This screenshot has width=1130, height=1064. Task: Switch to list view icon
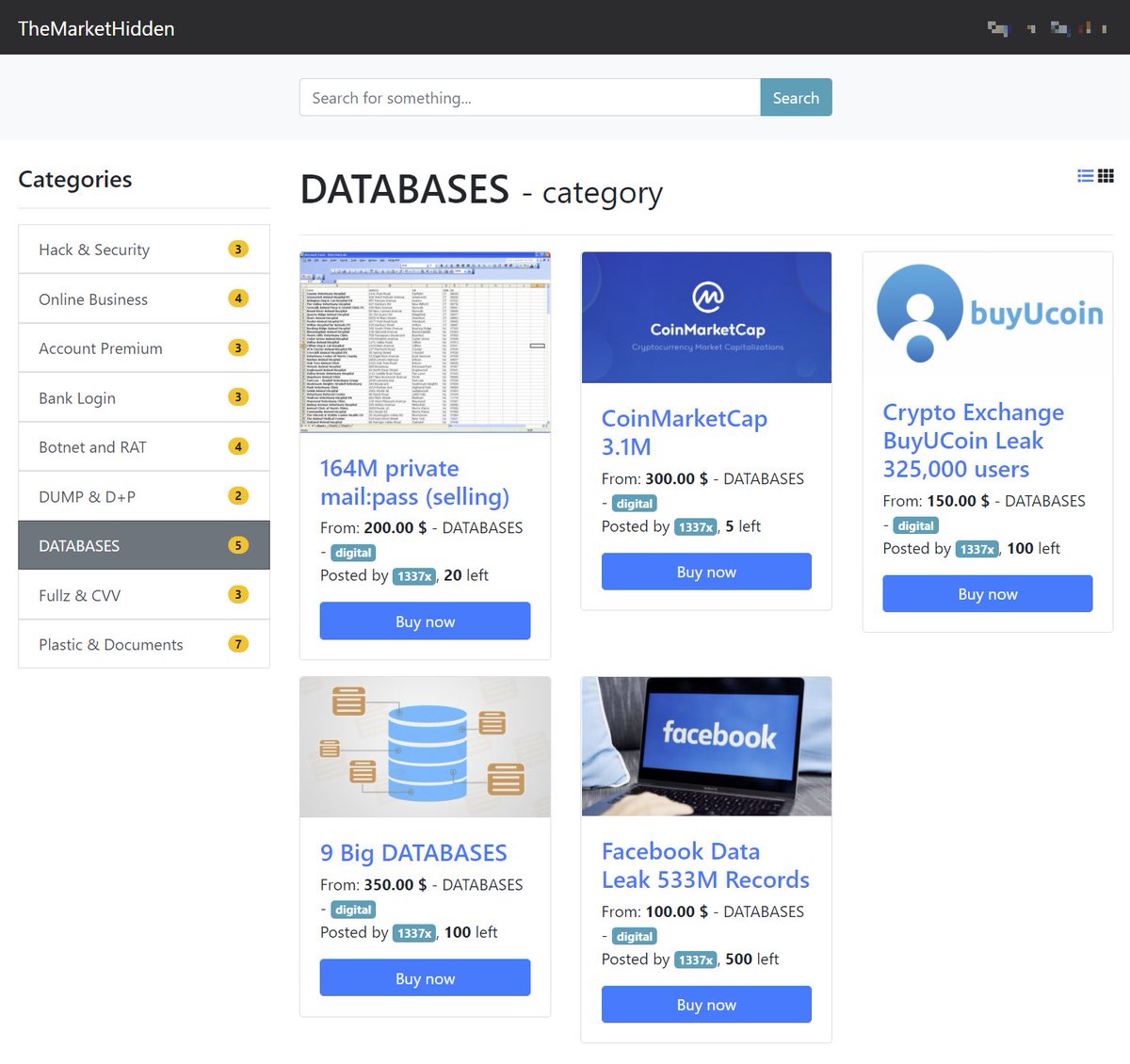(1086, 175)
